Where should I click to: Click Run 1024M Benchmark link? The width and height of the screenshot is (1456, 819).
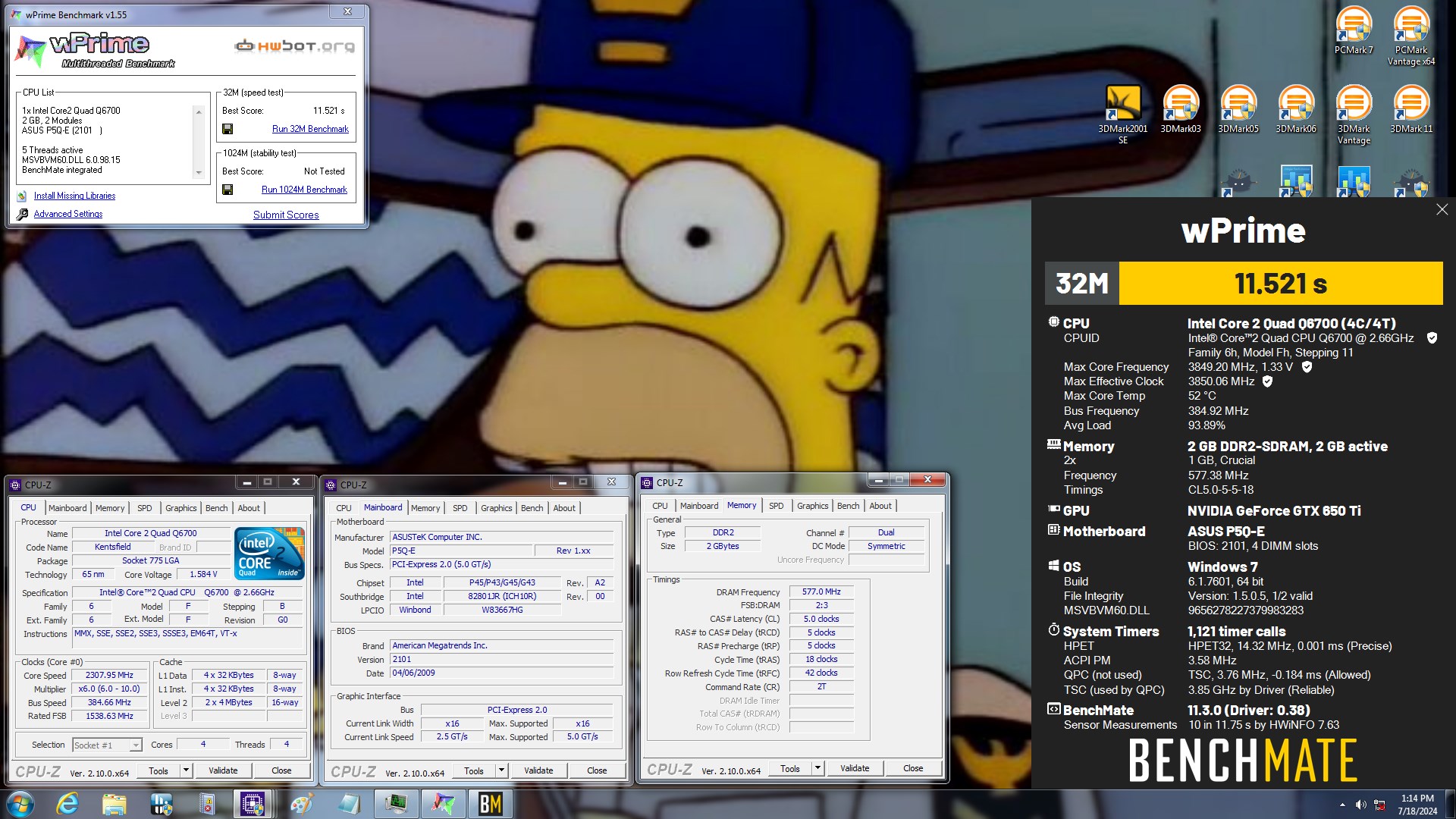304,190
